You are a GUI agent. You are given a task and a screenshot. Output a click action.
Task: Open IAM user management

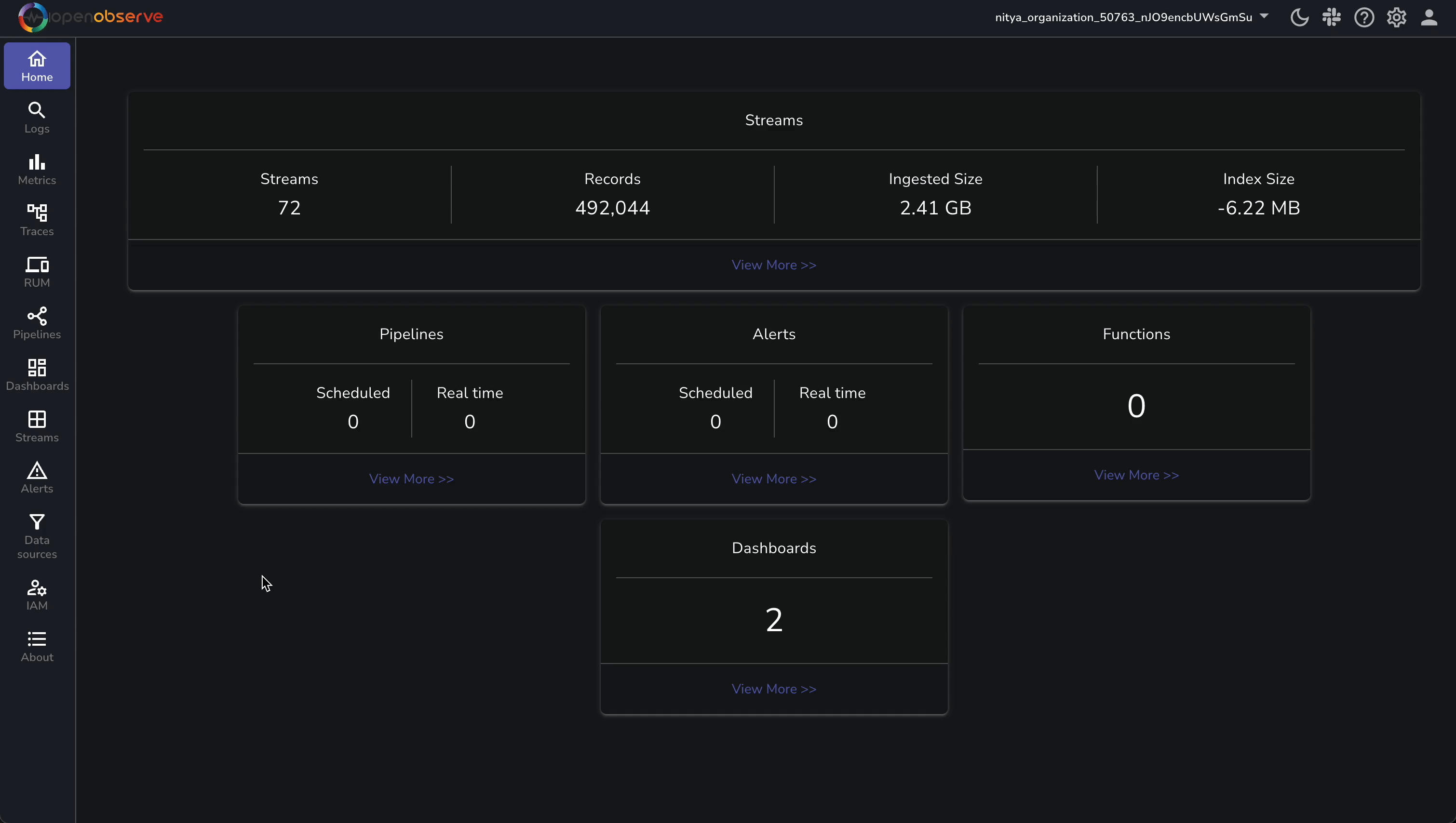[x=37, y=595]
